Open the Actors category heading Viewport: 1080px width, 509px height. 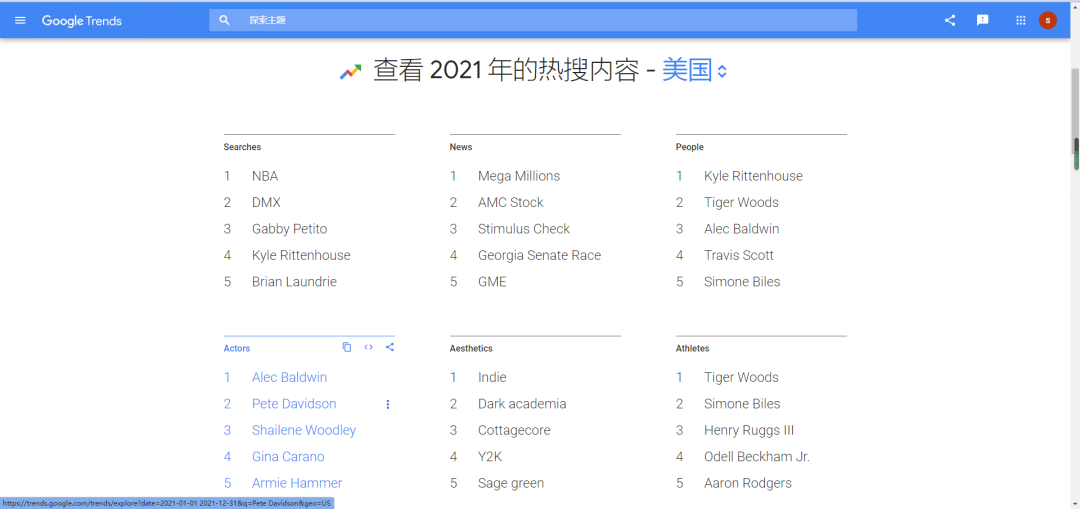point(237,348)
